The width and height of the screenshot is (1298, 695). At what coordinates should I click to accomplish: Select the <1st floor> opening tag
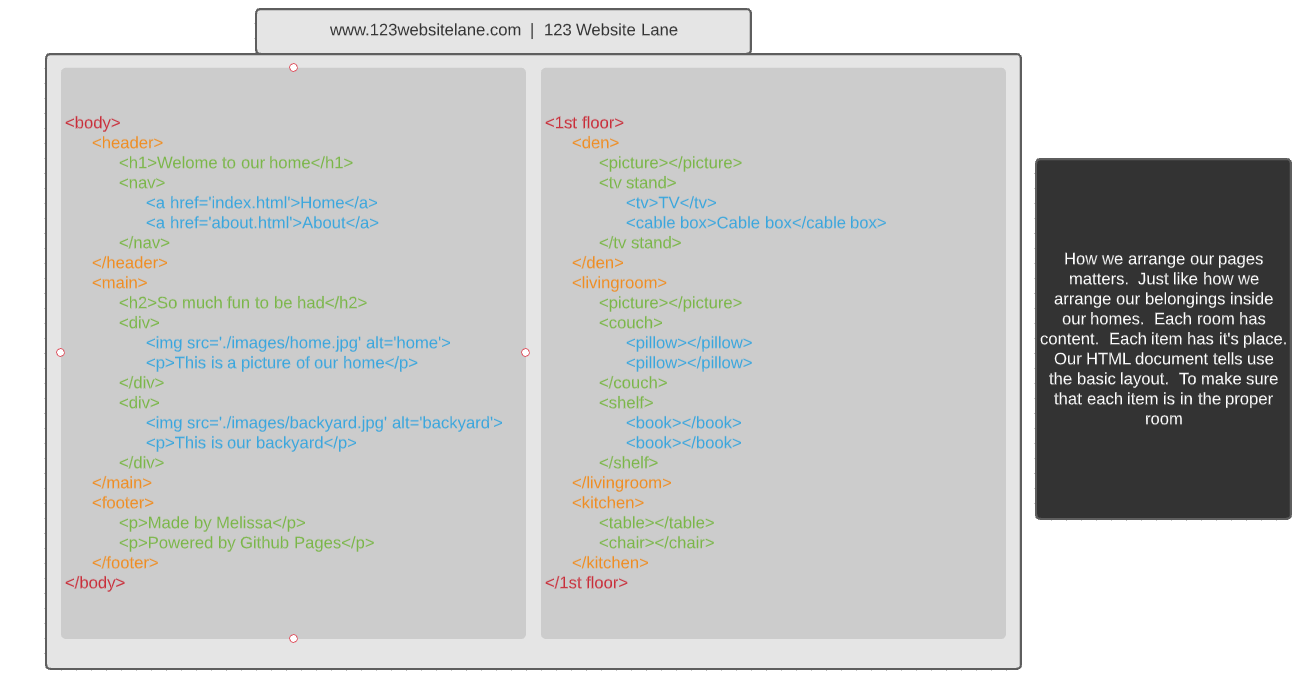[584, 122]
